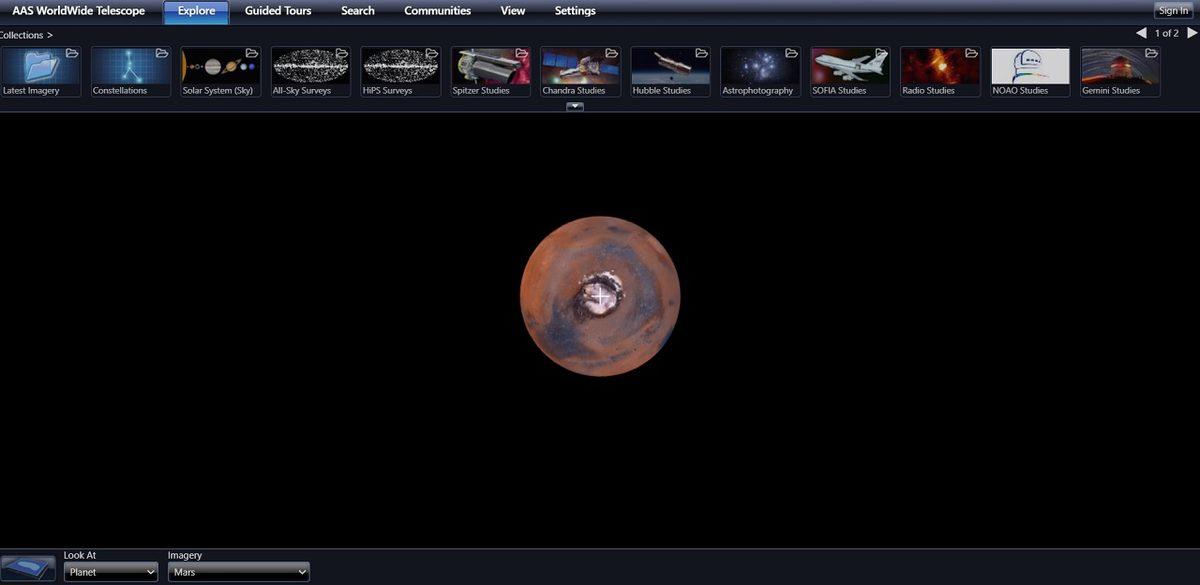Expand the collections panel with down arrow

(x=575, y=106)
